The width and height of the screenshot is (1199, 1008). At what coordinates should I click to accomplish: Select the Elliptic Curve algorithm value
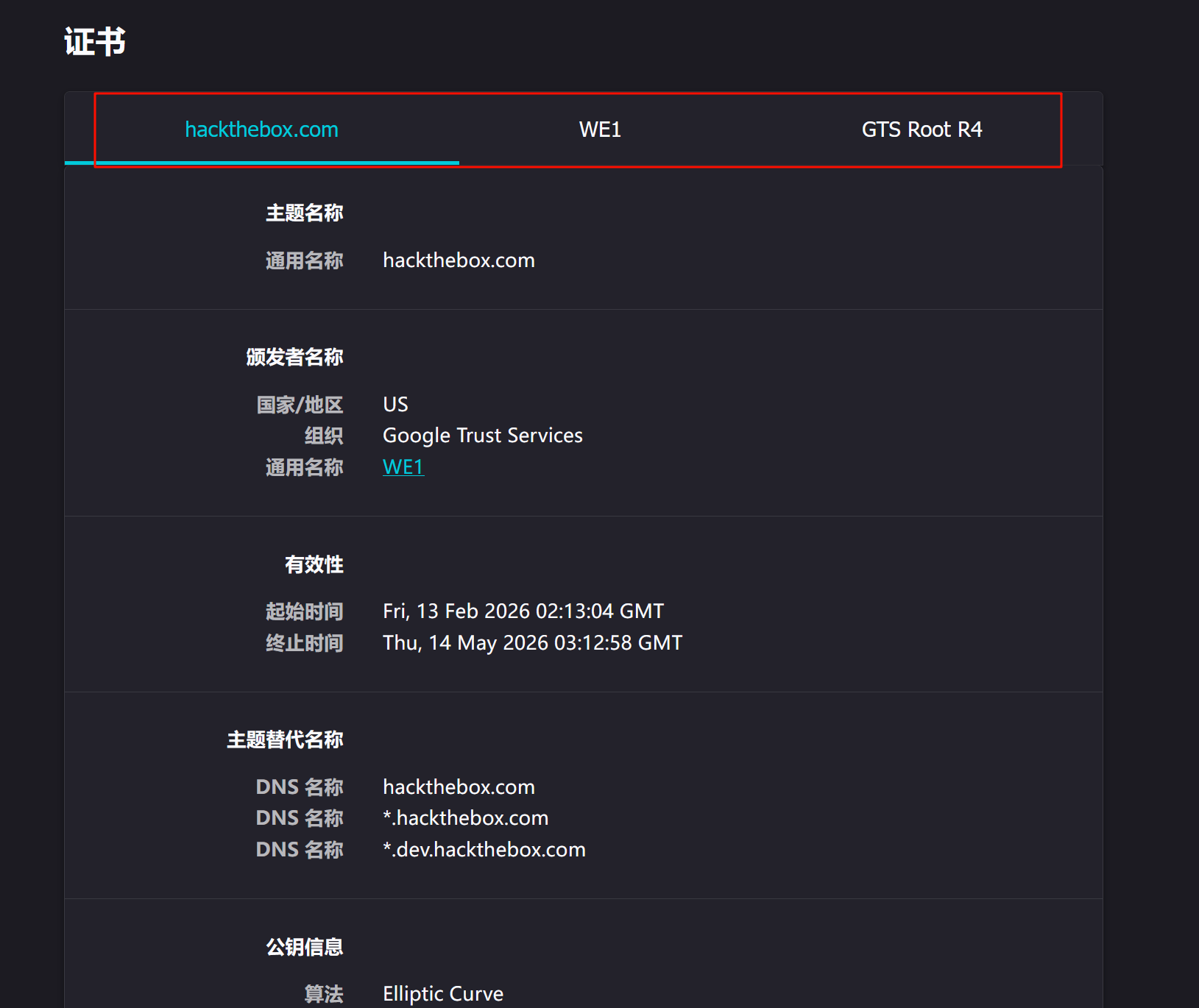coord(443,994)
